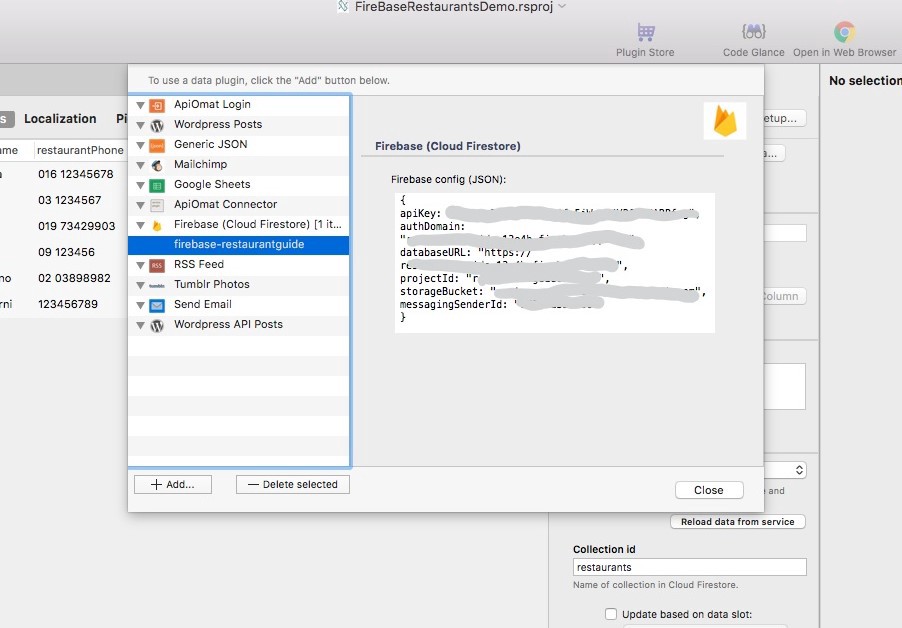Viewport: 902px width, 628px height.
Task: Click the FireBaseRestaurantsDemo.rsproj window title
Action: pos(453,7)
